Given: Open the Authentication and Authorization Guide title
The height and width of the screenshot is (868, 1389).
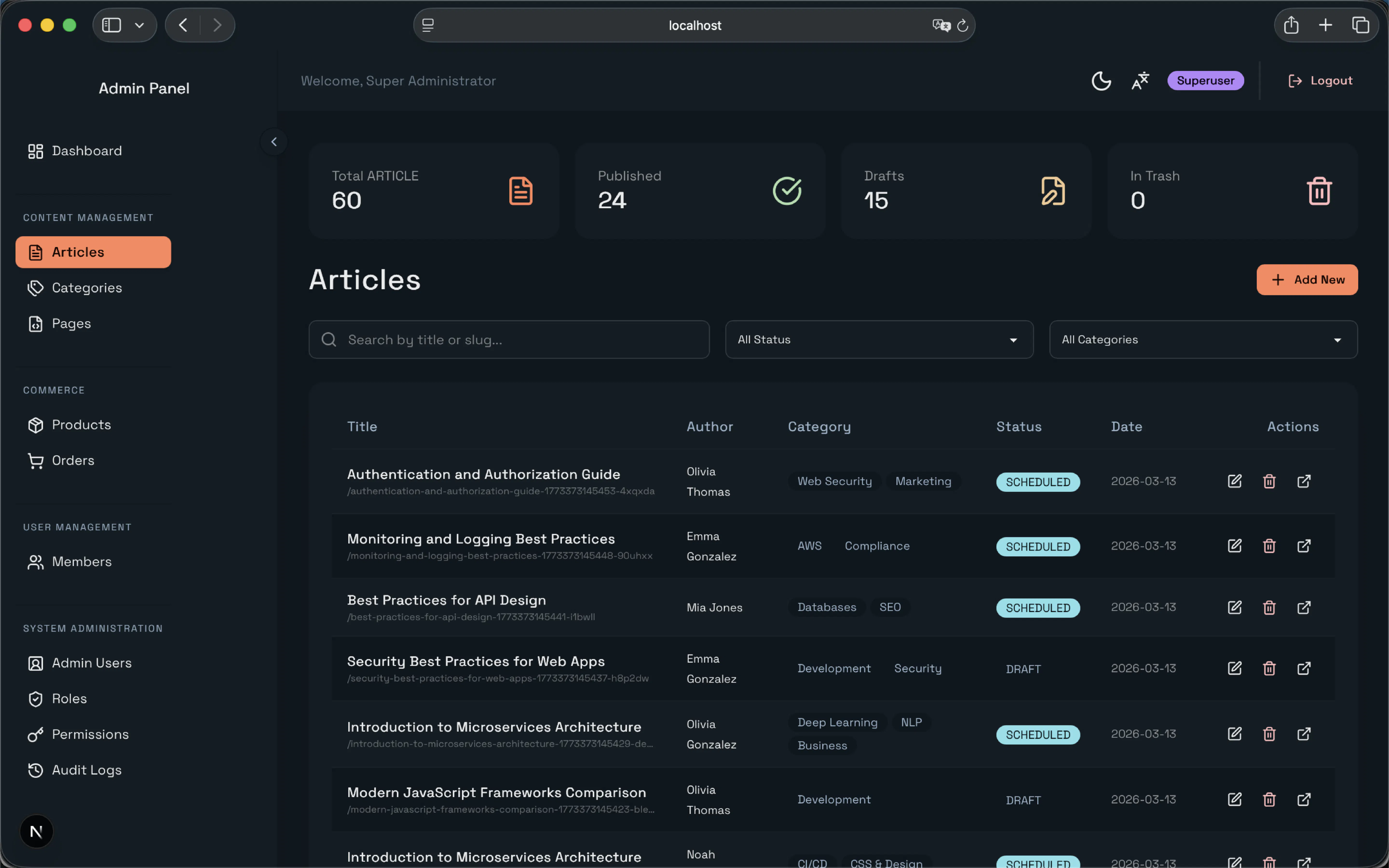Looking at the screenshot, I should pos(483,474).
